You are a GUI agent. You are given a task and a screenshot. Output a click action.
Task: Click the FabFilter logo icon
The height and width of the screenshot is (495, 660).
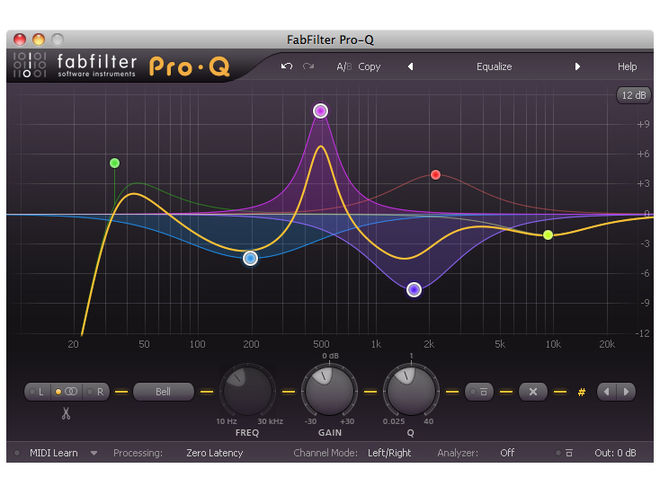point(29,65)
